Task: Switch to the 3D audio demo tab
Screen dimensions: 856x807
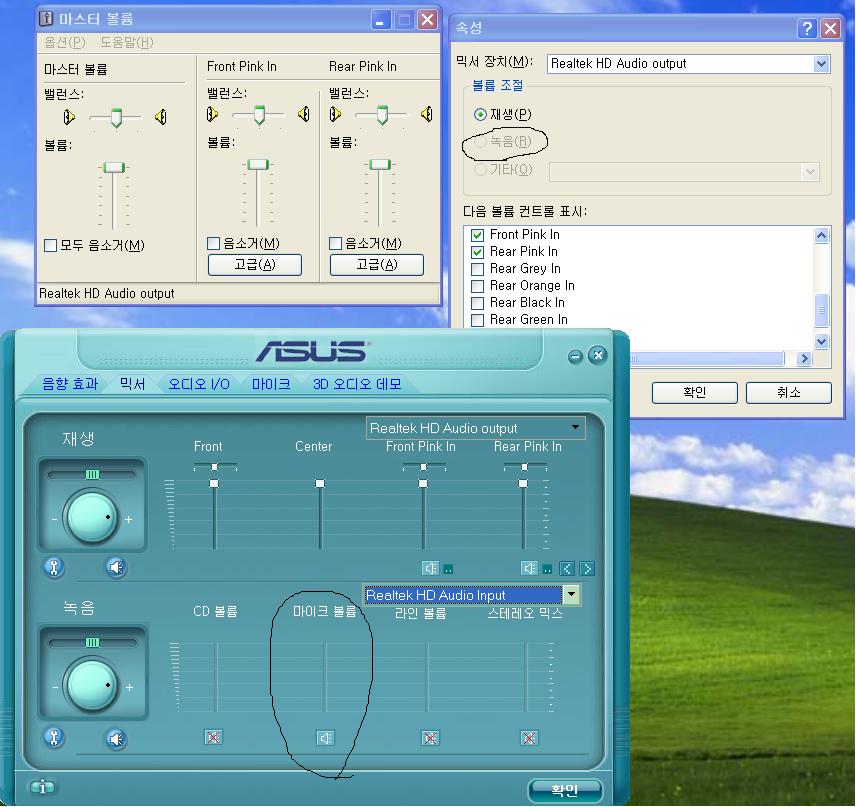Action: pyautogui.click(x=357, y=384)
